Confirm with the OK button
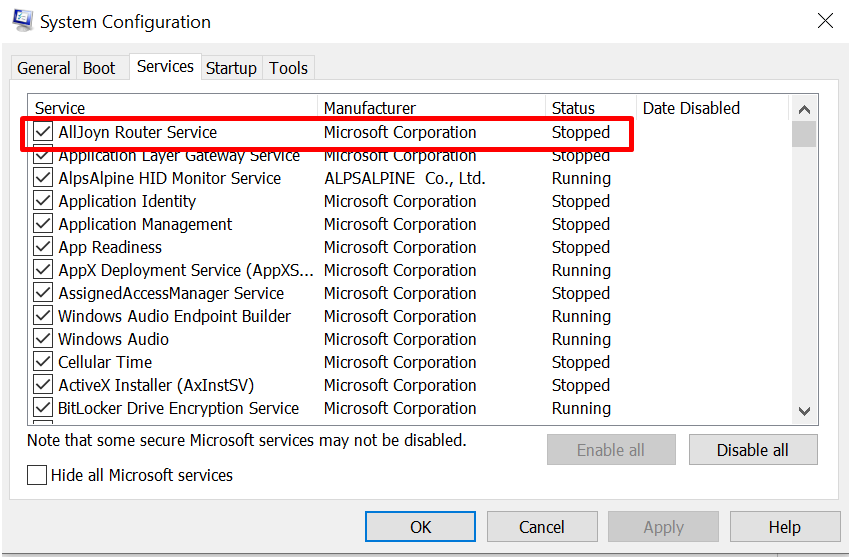This screenshot has width=852, height=557. [x=420, y=527]
